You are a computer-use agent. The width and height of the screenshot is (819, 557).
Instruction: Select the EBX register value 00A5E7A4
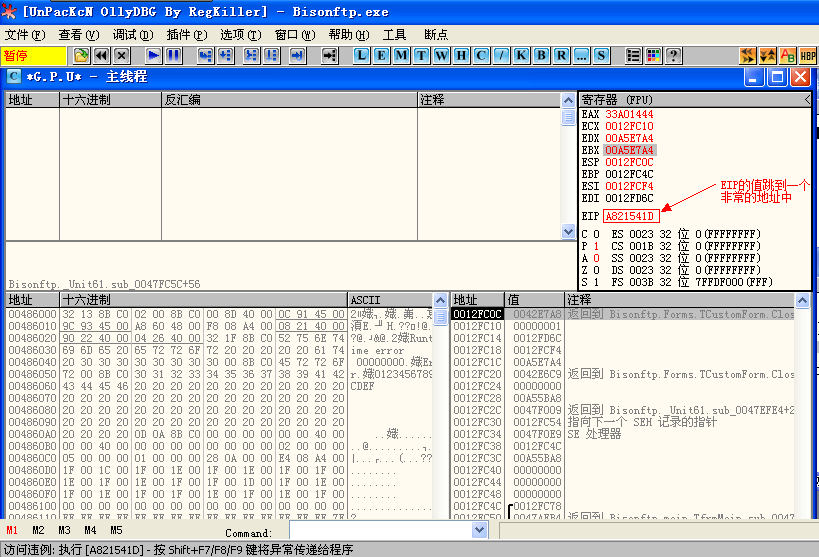[629, 150]
